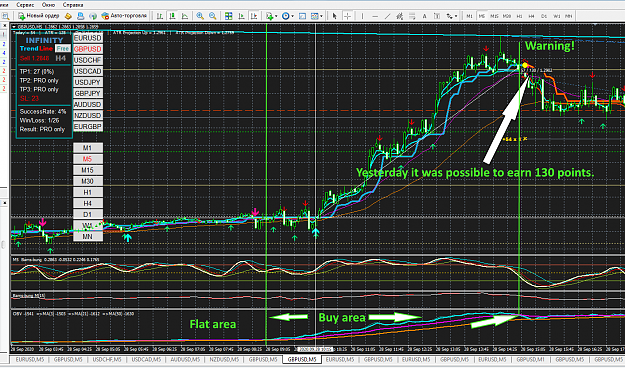
Task: Switch to the GBPUSD,M1 chart tab
Action: click(x=530, y=360)
